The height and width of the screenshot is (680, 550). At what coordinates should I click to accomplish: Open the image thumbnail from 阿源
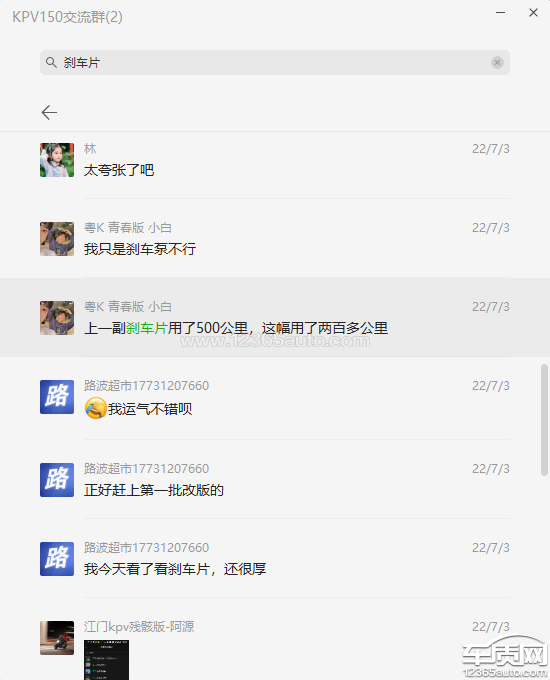(106, 660)
